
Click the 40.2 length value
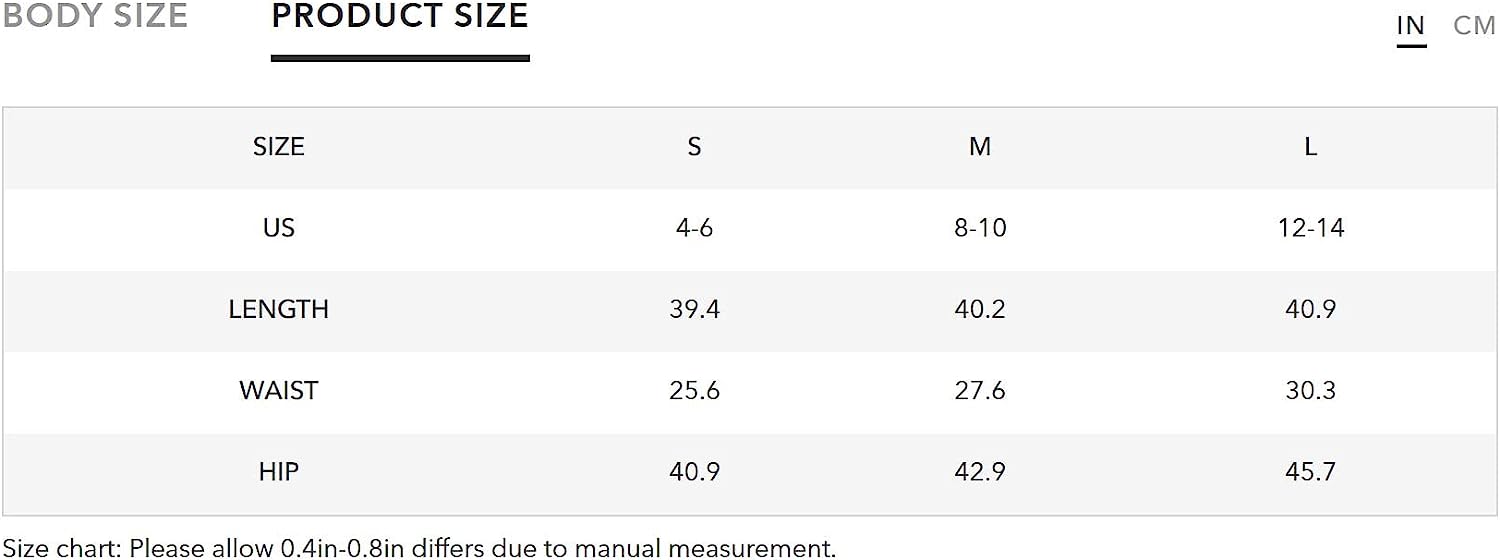click(980, 309)
